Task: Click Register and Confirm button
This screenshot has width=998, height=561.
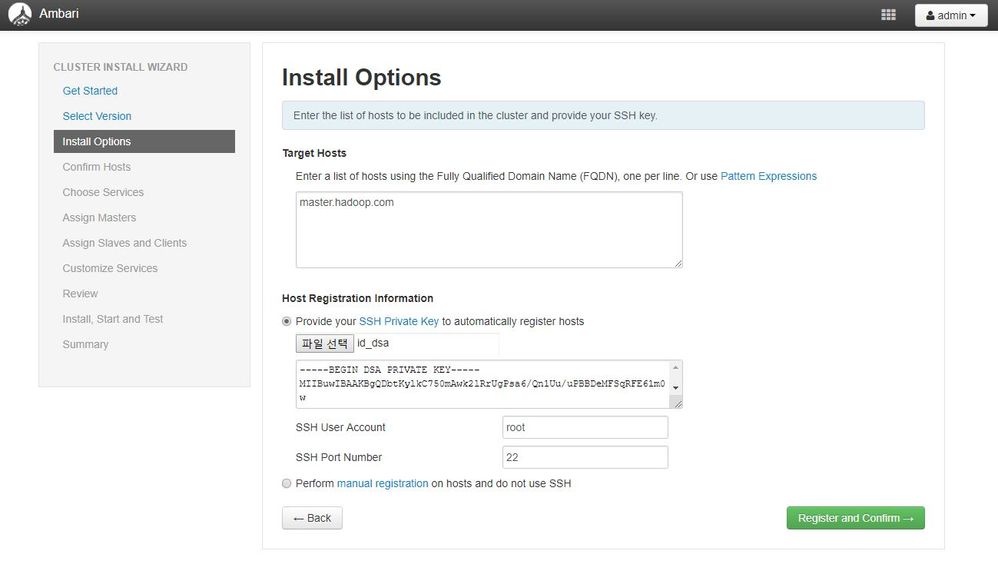Action: click(x=855, y=518)
